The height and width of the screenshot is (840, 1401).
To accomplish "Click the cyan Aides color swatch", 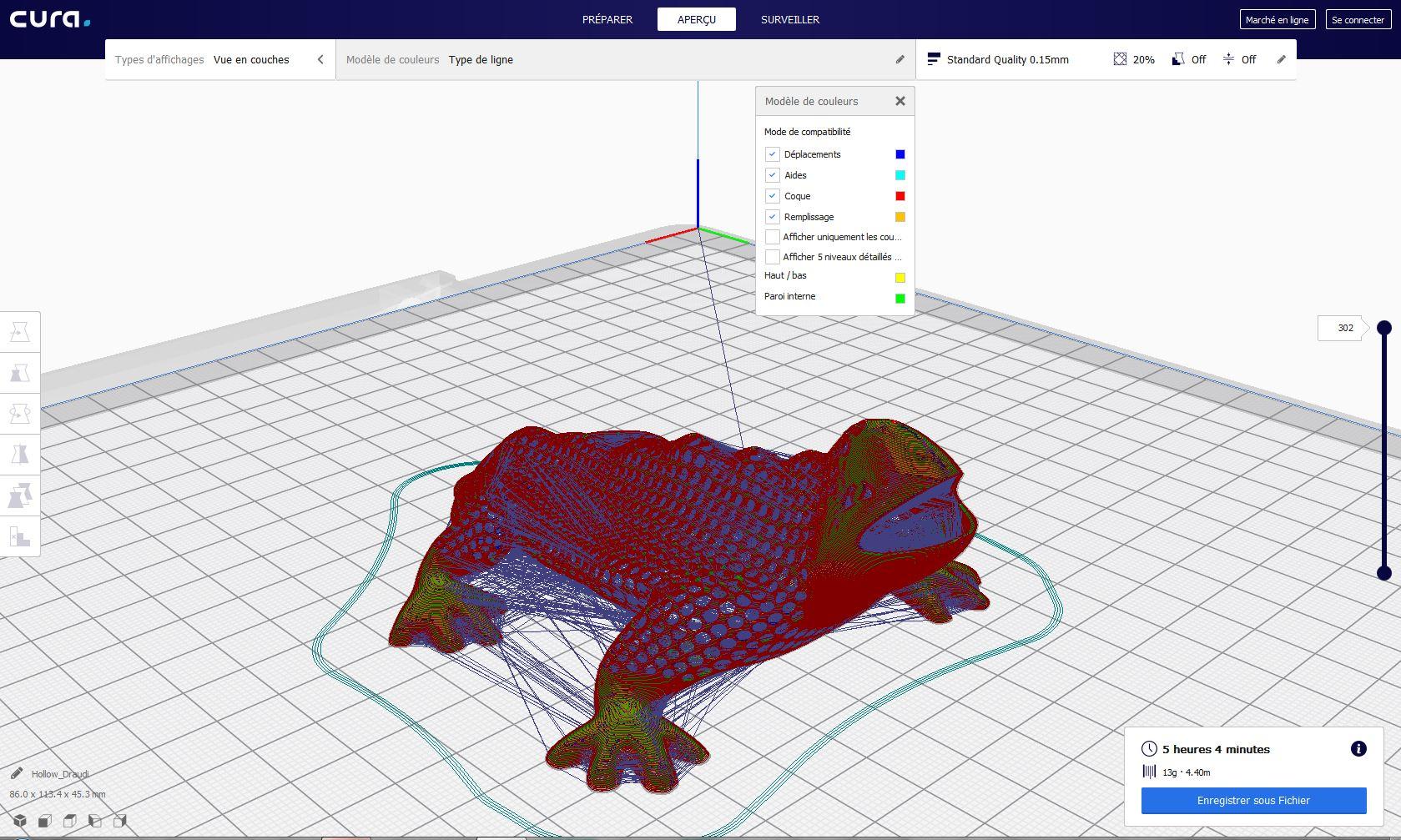I will pos(900,175).
